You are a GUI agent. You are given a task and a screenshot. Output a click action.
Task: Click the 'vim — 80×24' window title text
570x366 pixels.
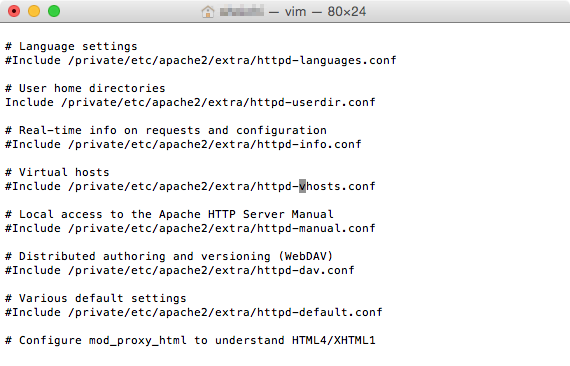coord(325,12)
